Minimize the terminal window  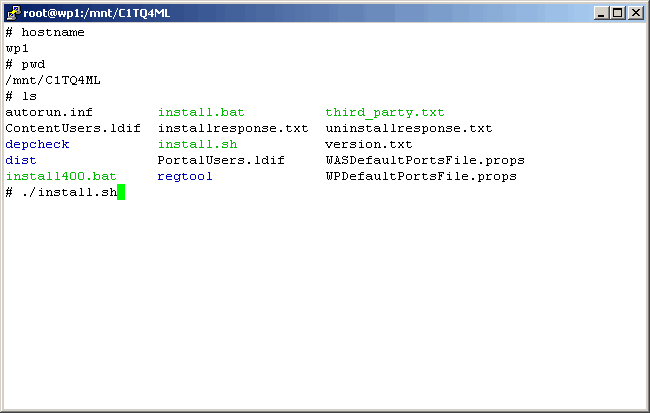pyautogui.click(x=601, y=13)
